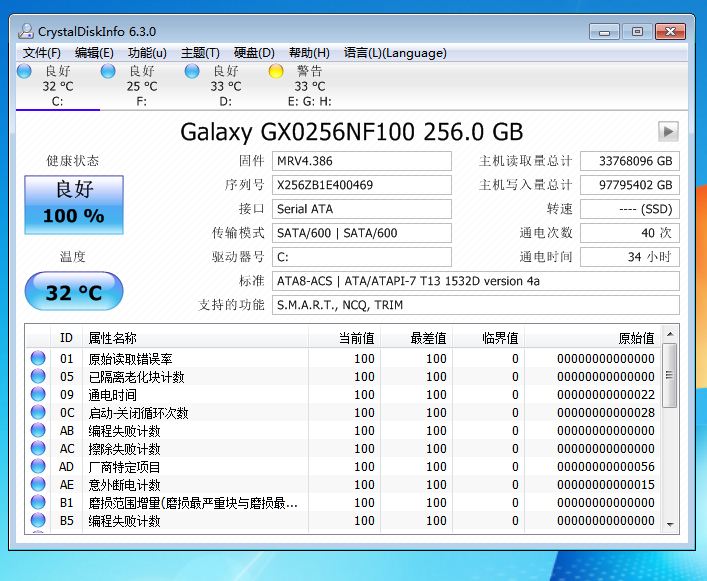Click status orb of attribute AD row
This screenshot has width=707, height=581.
pos(38,467)
